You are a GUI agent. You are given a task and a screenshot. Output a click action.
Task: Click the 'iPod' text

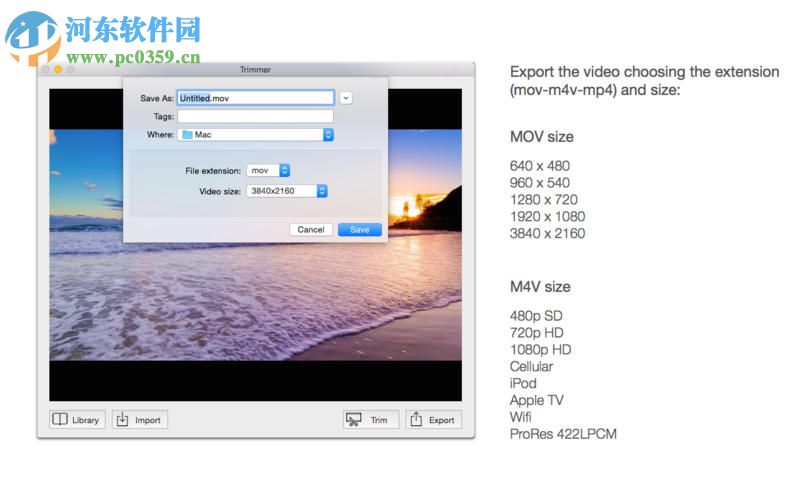(523, 383)
